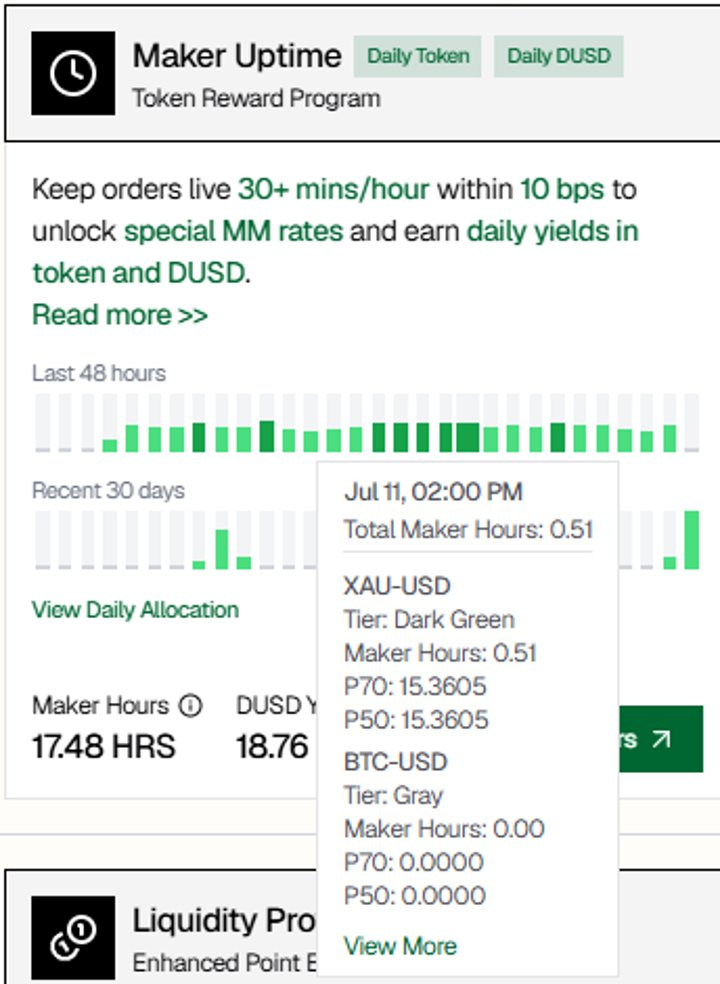The width and height of the screenshot is (720, 984).
Task: Click first gray bar in 30-day chart
Action: pyautogui.click(x=43, y=540)
